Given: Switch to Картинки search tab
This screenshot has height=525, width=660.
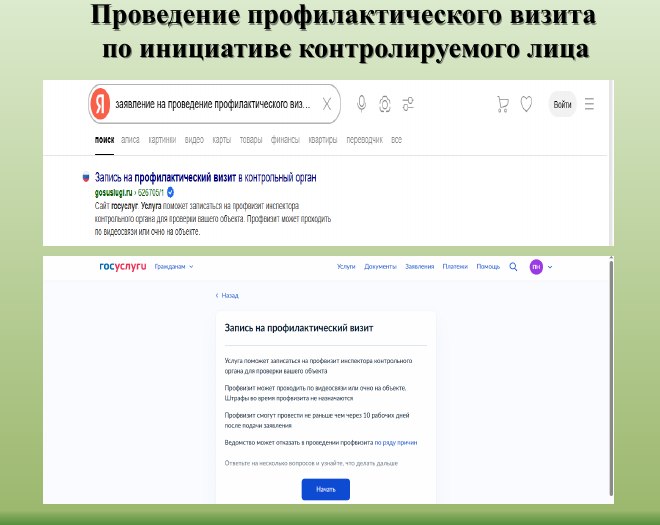Looking at the screenshot, I should 162,140.
